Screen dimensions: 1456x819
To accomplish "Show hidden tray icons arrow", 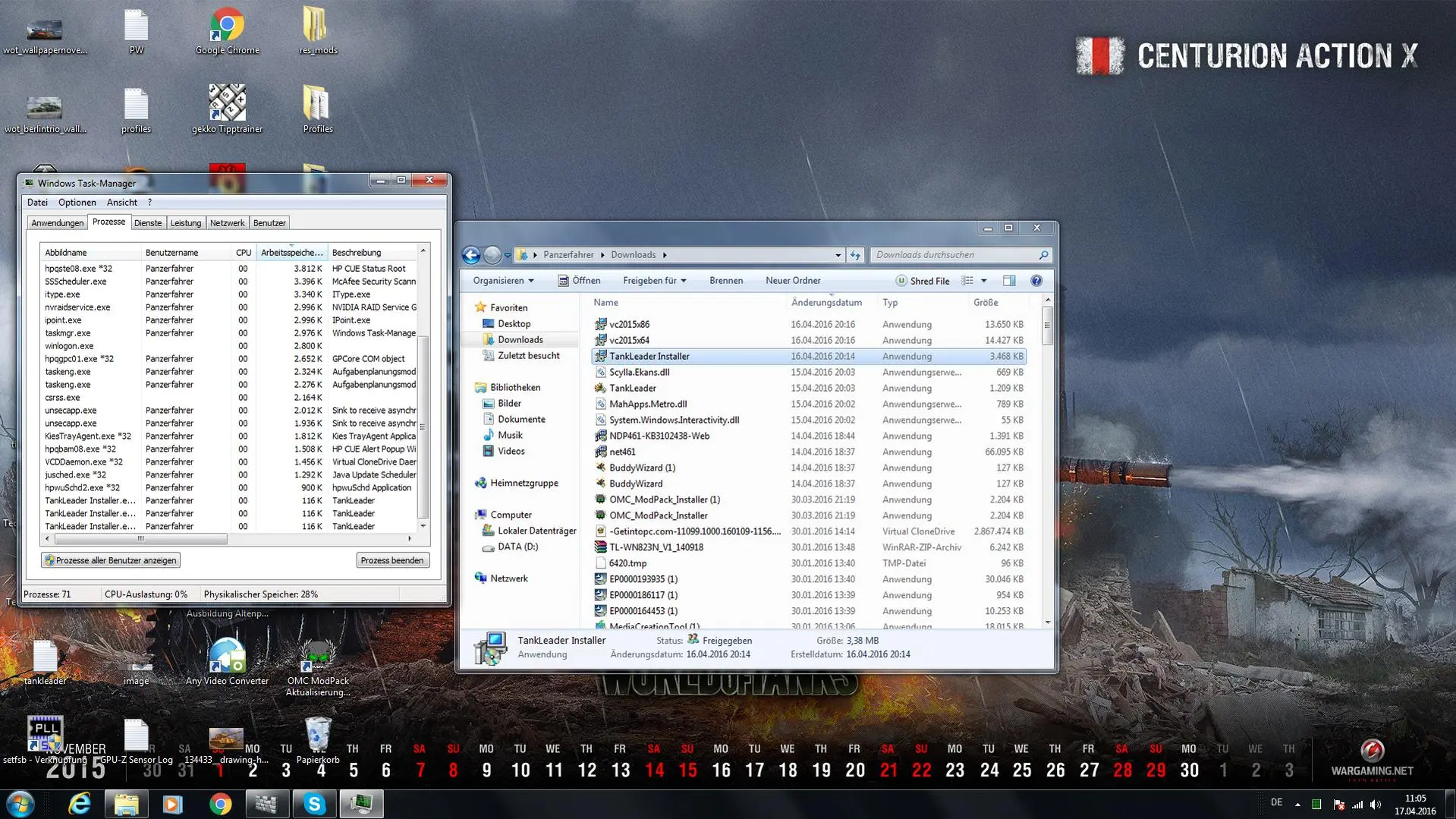I will 1297,805.
